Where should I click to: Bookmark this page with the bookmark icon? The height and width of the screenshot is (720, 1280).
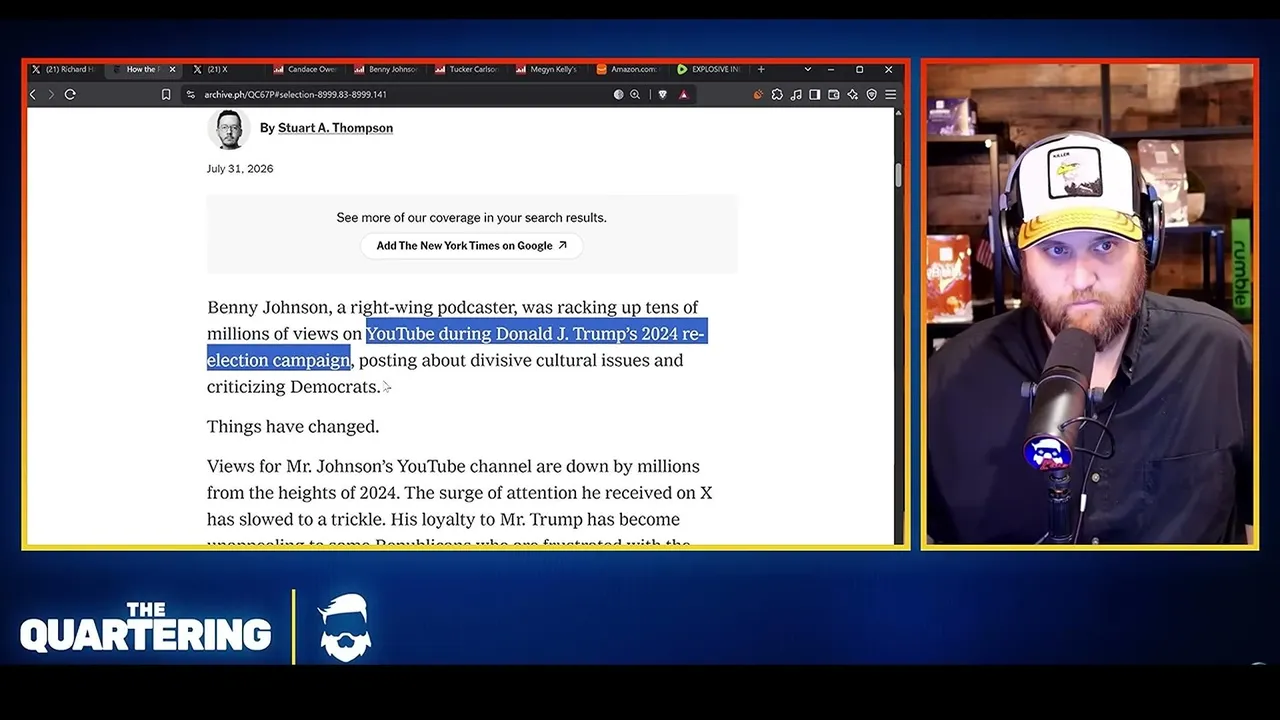[166, 94]
